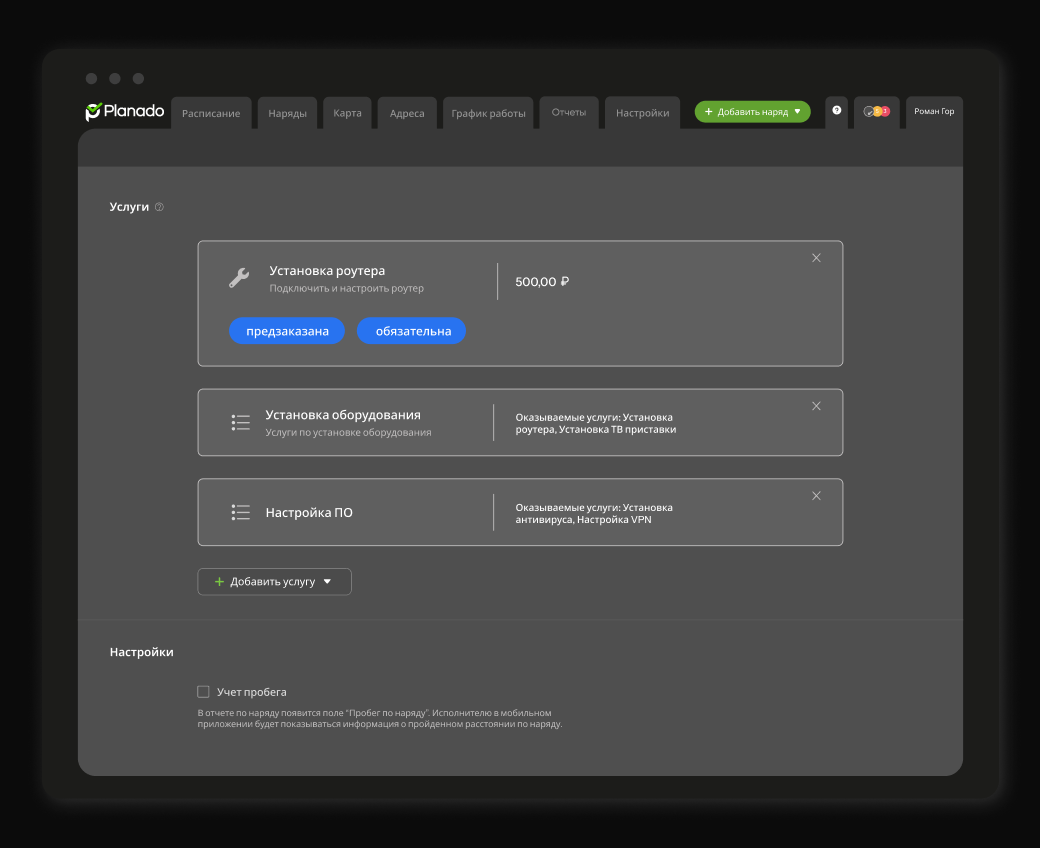Switch to the Наряды tab

click(287, 113)
